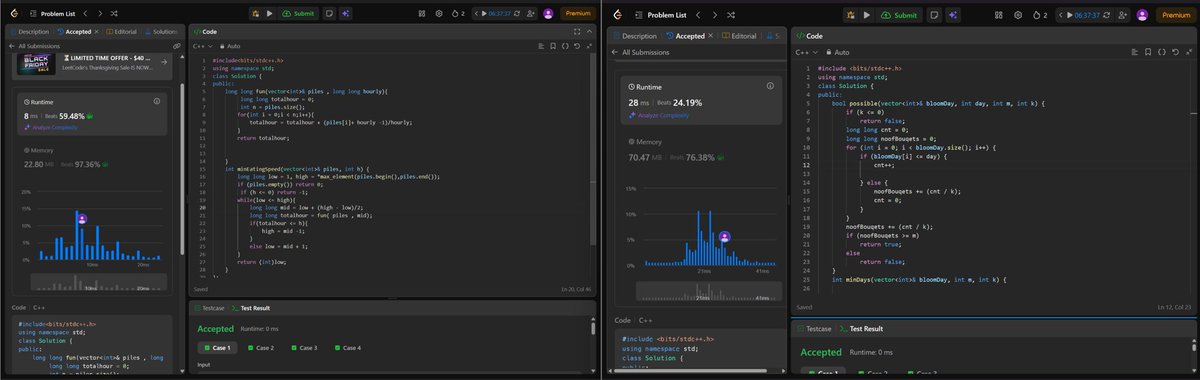
Task: Collapse left Code panel with chevron
Action: pyautogui.click(x=590, y=31)
